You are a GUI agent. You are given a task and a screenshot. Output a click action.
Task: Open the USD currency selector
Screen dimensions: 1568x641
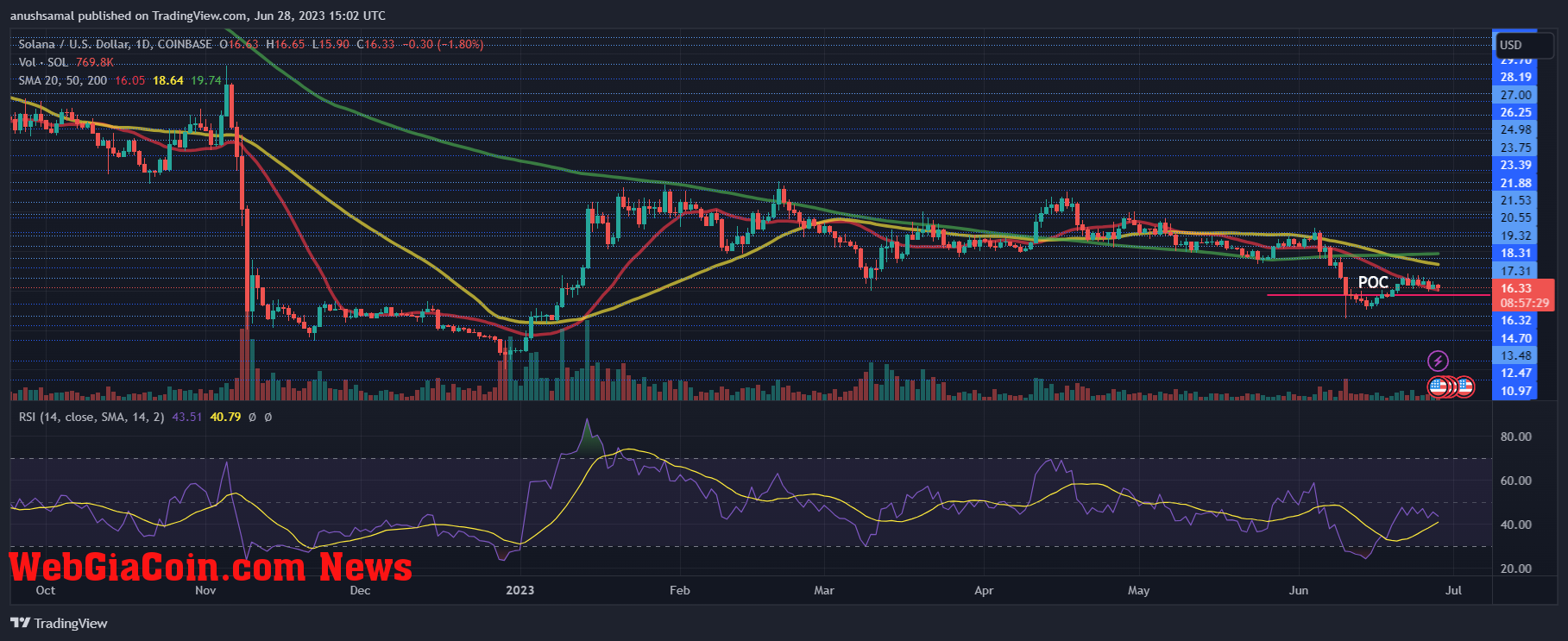click(1524, 45)
